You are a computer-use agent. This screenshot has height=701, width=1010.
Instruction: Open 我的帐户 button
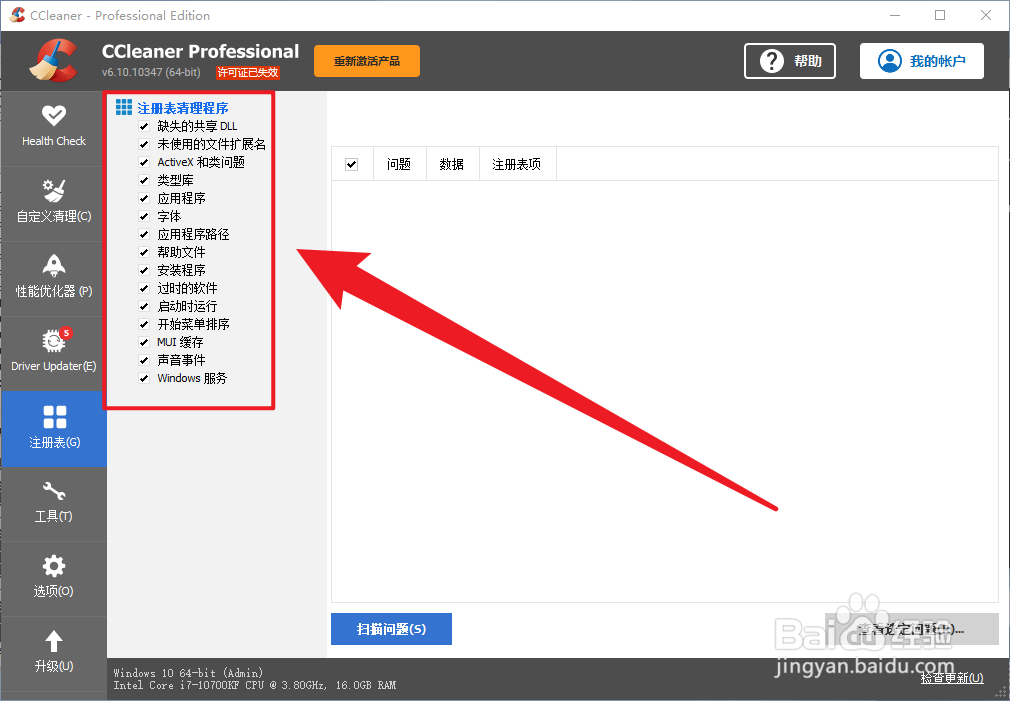click(x=922, y=61)
